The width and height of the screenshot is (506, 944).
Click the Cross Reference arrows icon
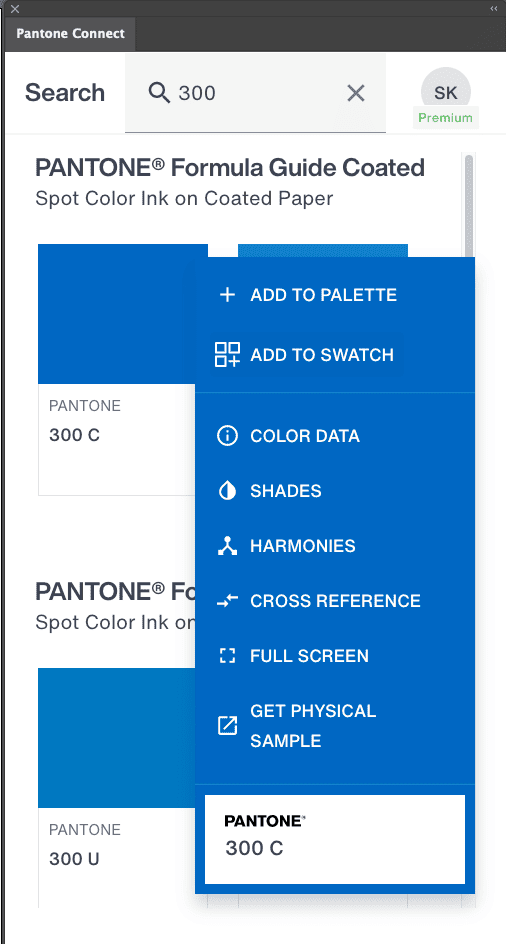[227, 601]
